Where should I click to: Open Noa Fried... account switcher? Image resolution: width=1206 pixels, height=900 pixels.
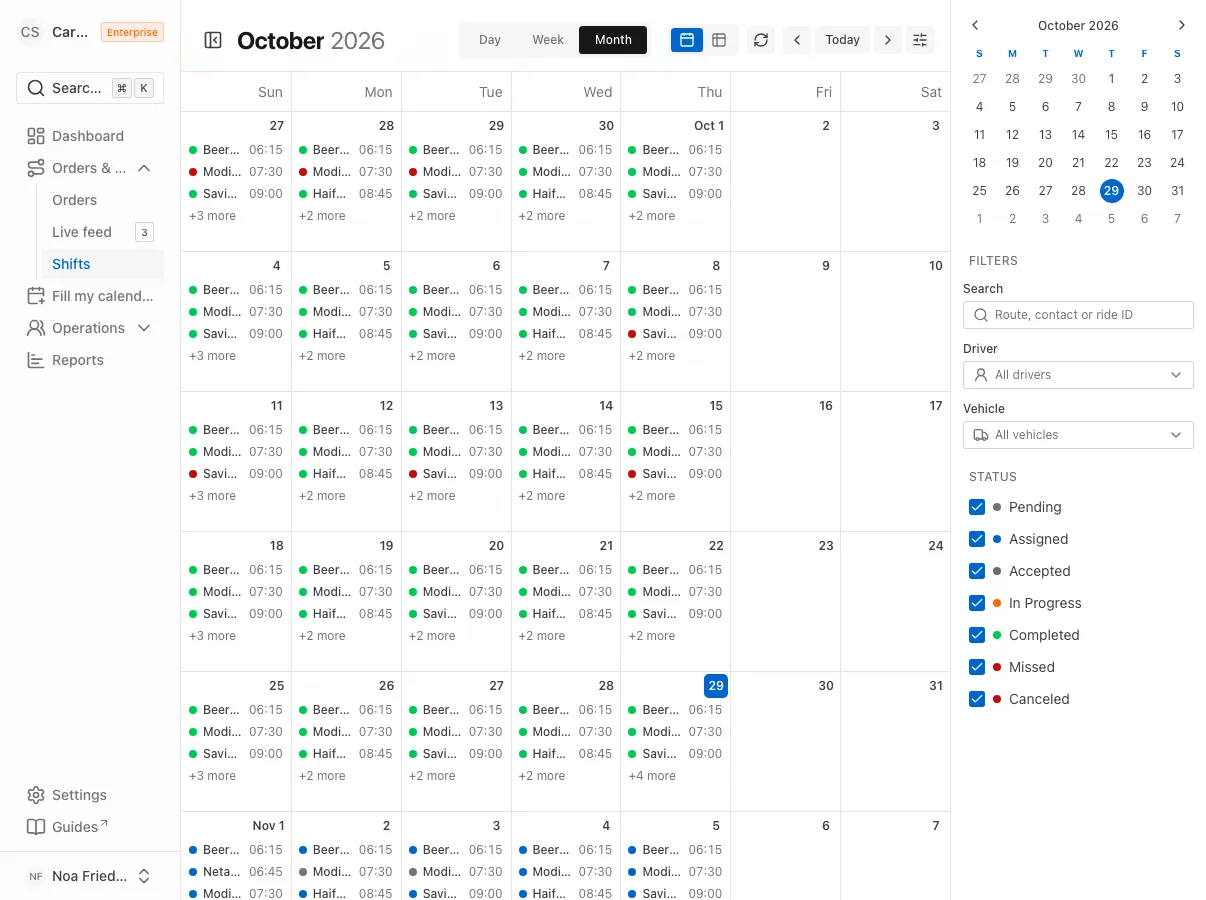[x=90, y=876]
